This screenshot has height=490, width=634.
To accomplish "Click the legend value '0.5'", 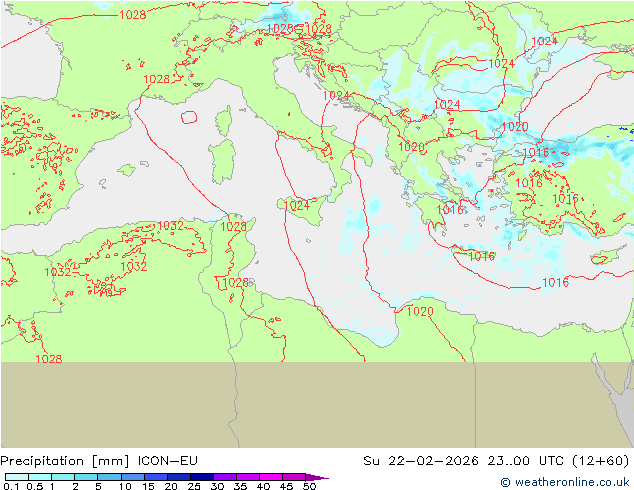I will (x=34, y=486).
